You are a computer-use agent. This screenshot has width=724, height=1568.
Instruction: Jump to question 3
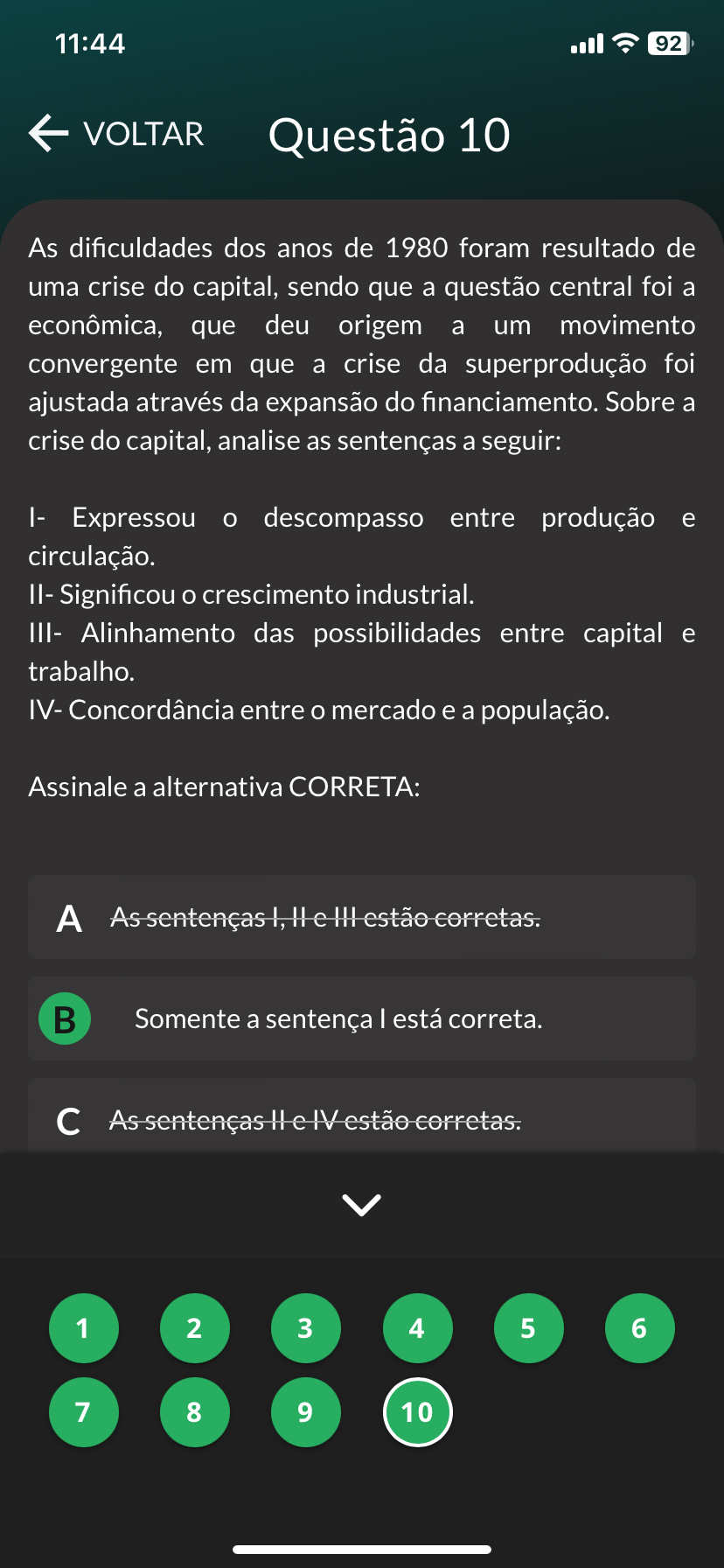coord(305,1328)
